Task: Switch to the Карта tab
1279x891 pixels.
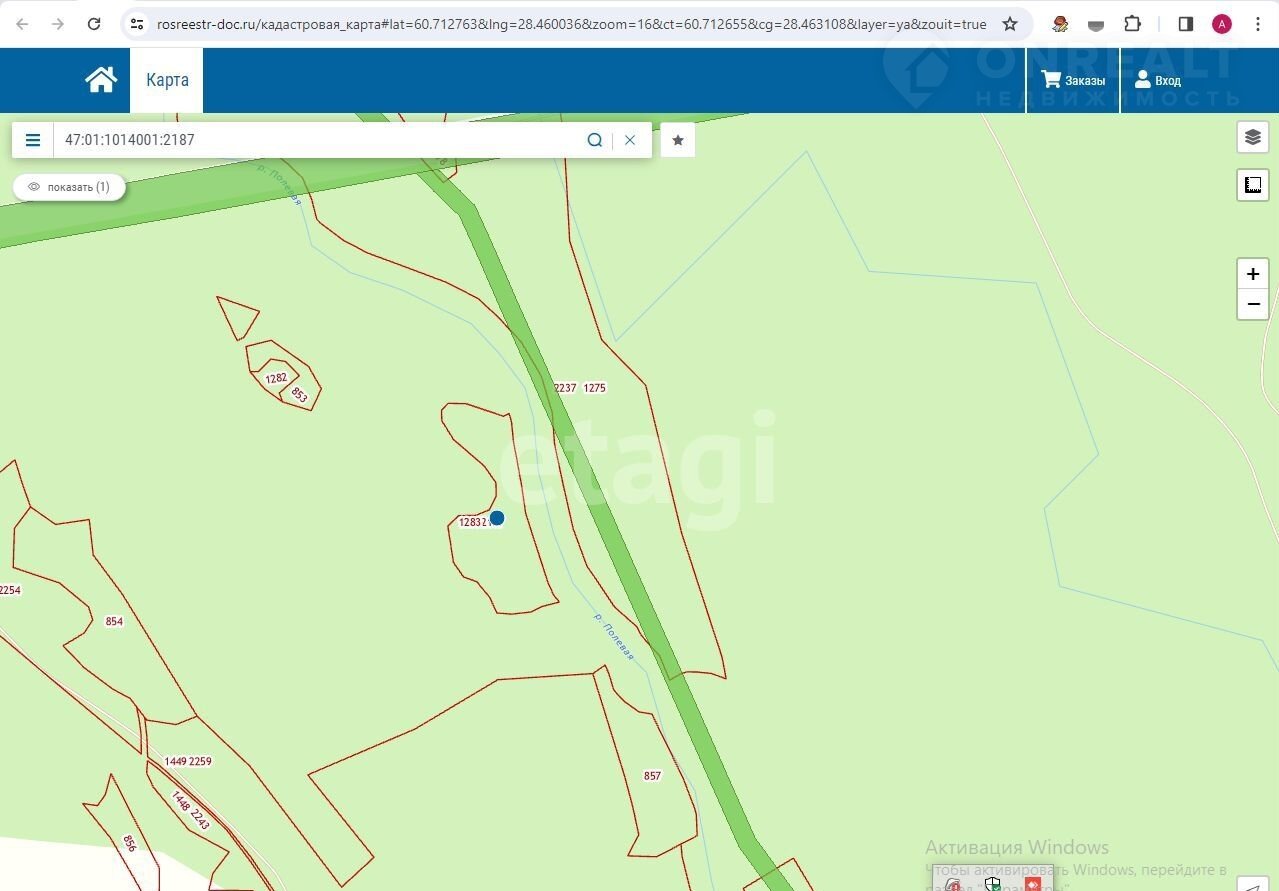Action: pos(167,80)
